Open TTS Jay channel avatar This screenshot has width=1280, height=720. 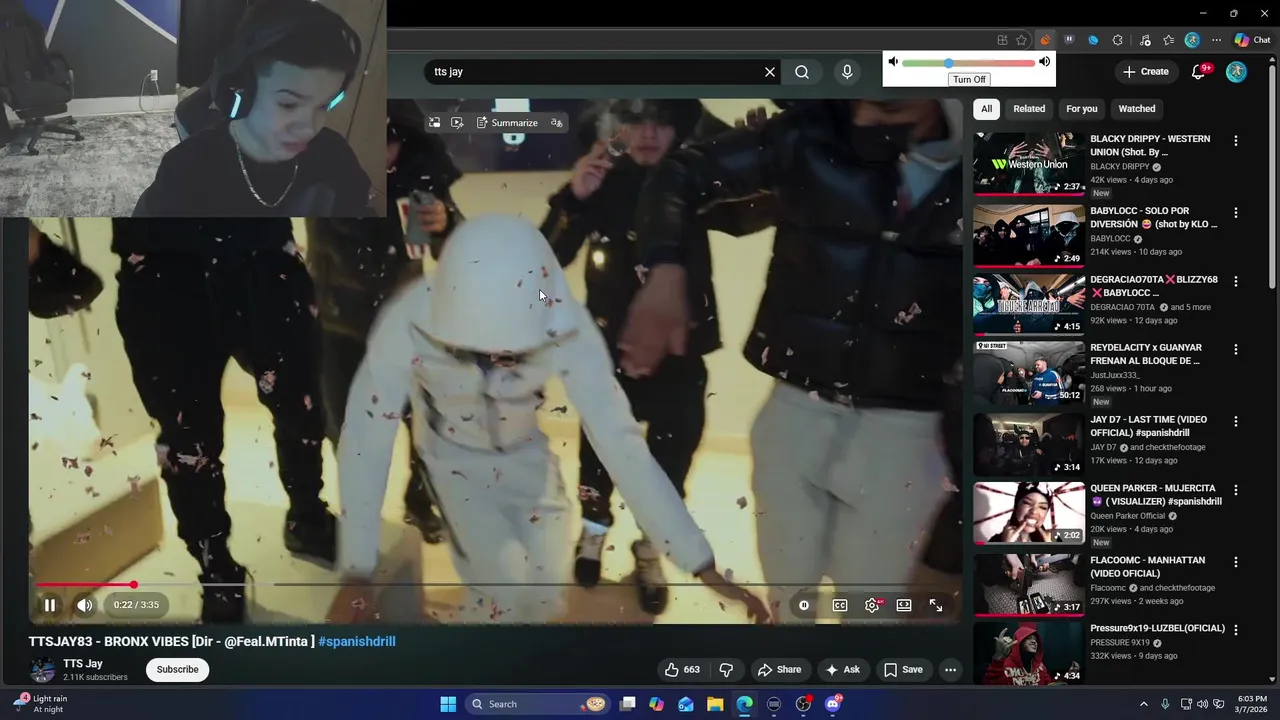pyautogui.click(x=42, y=670)
